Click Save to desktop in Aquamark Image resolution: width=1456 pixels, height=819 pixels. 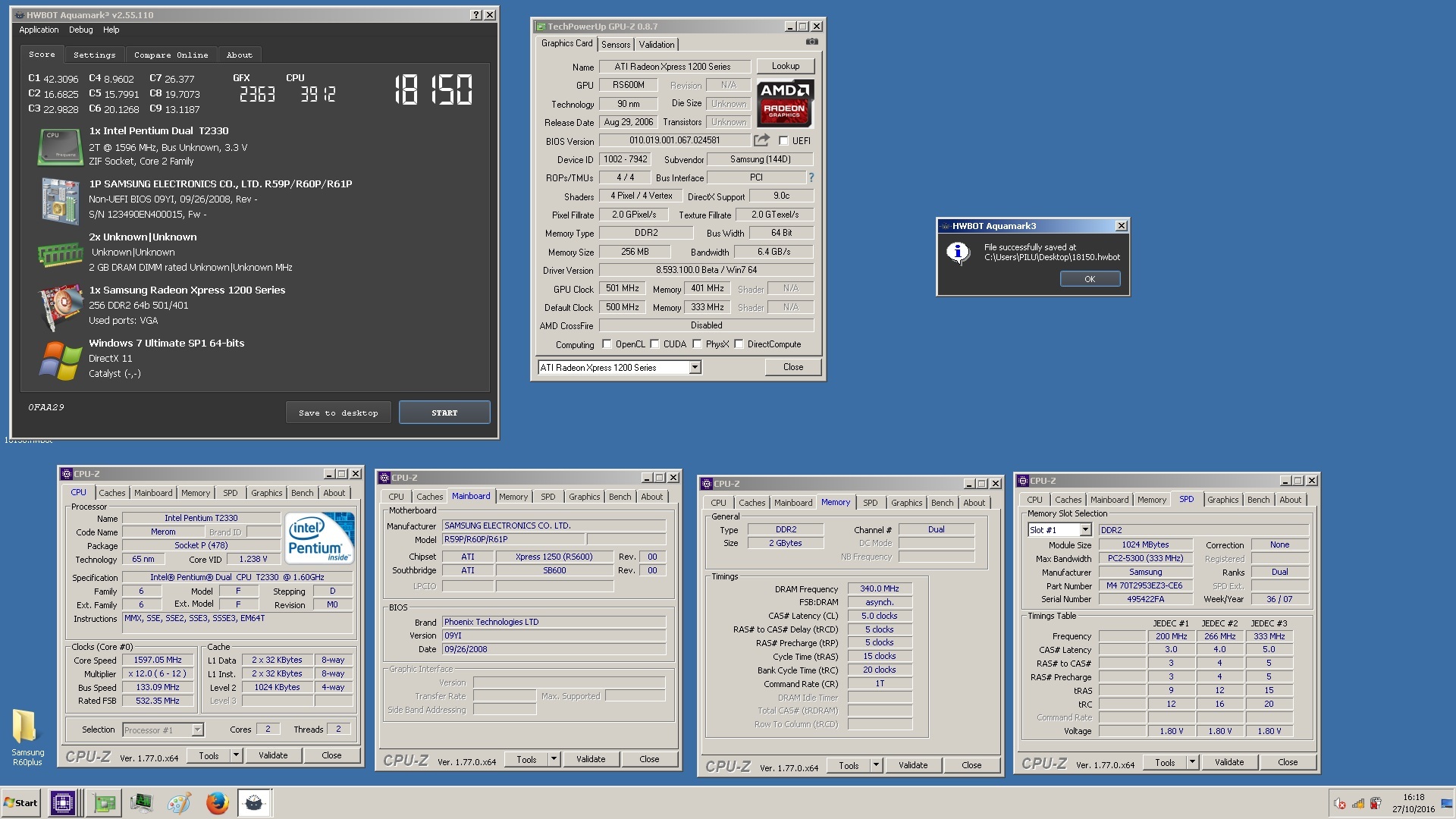click(x=338, y=413)
